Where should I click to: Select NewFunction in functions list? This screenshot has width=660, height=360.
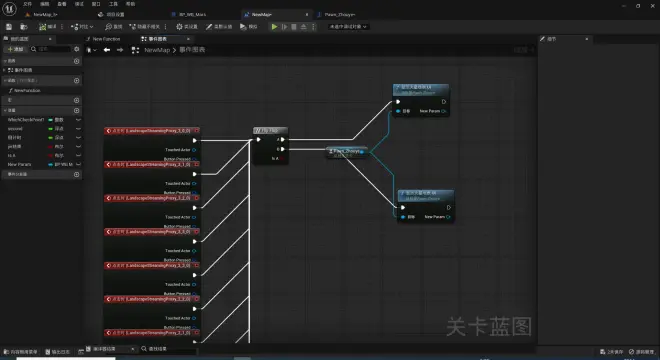pos(27,91)
